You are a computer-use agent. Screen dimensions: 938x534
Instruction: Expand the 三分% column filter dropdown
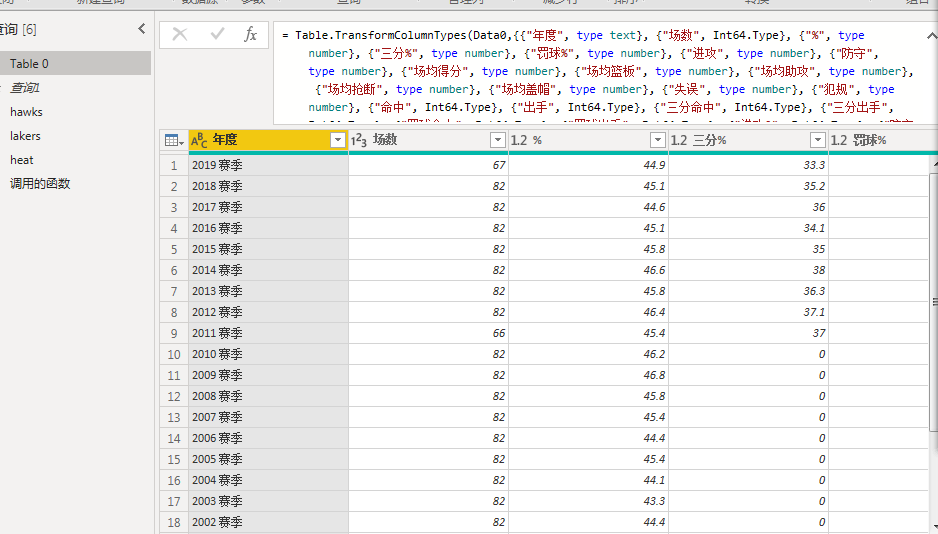(817, 141)
